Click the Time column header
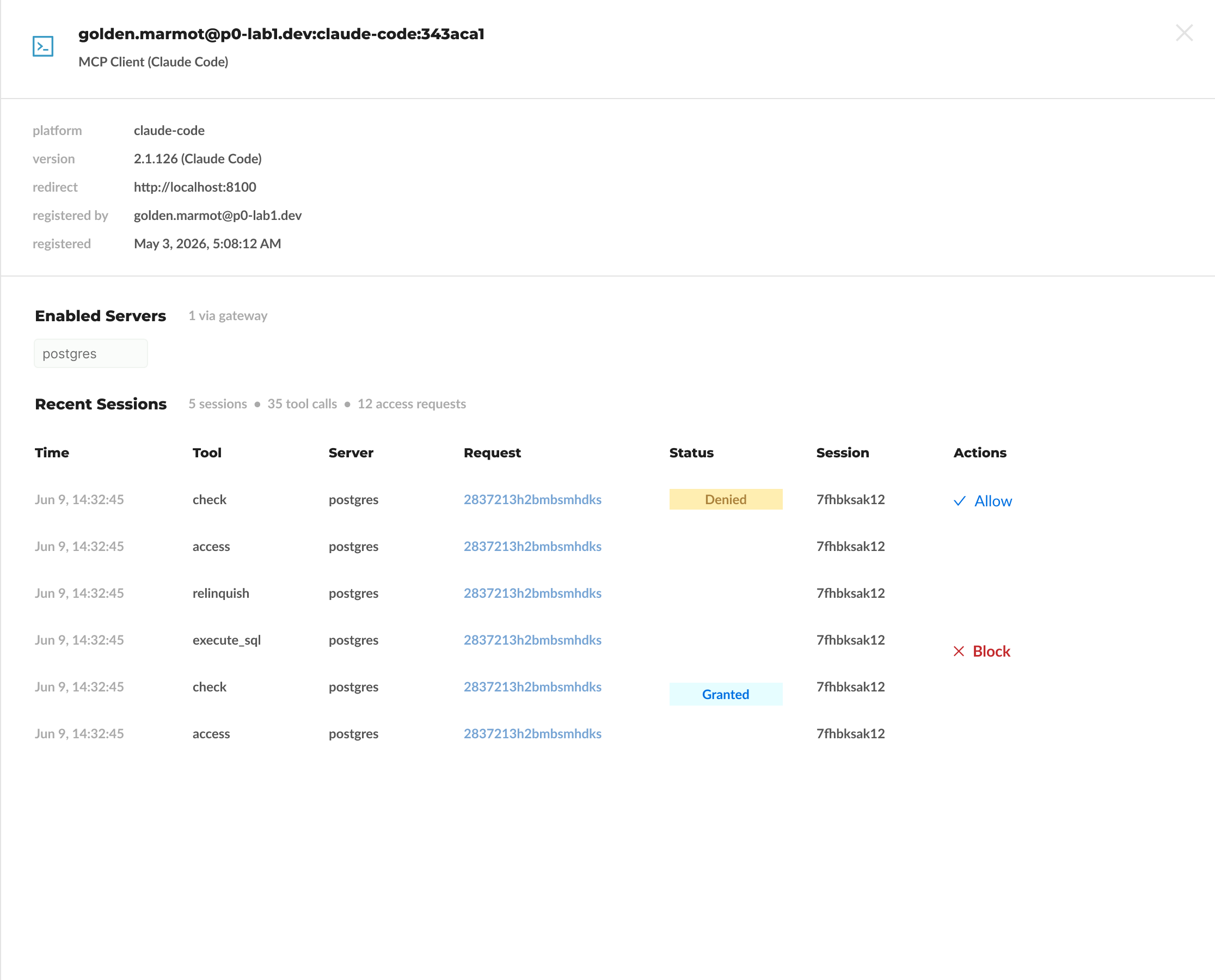The width and height of the screenshot is (1215, 980). click(52, 453)
